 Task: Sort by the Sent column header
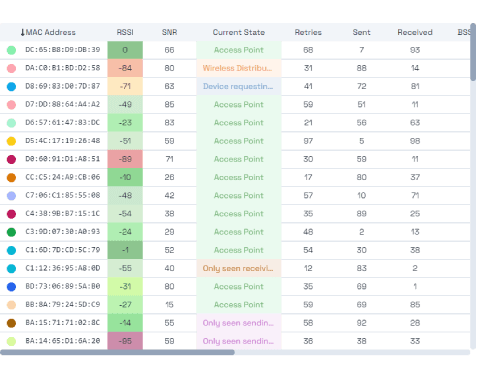361,32
